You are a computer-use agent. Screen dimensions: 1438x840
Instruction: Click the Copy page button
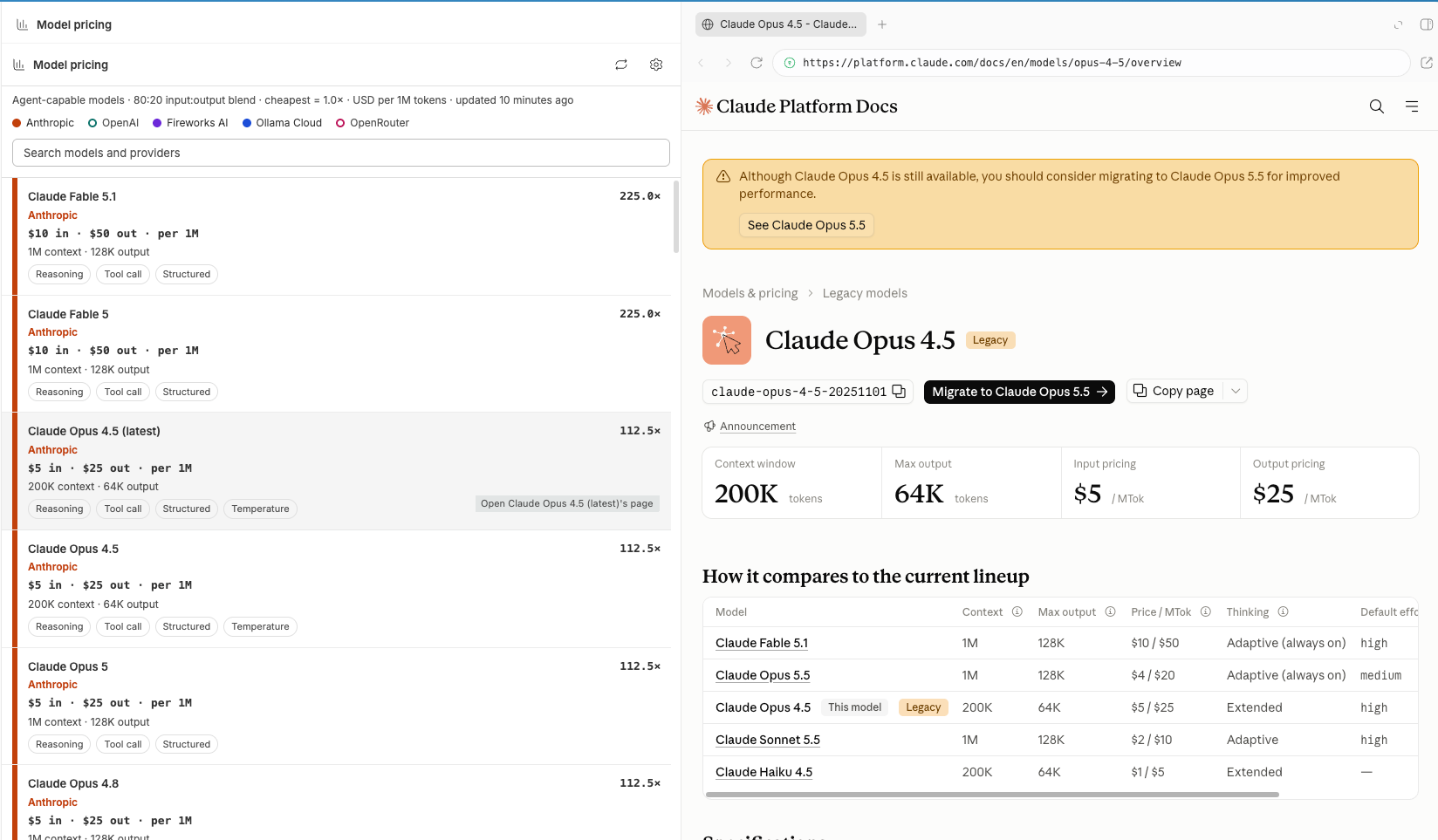click(1174, 391)
